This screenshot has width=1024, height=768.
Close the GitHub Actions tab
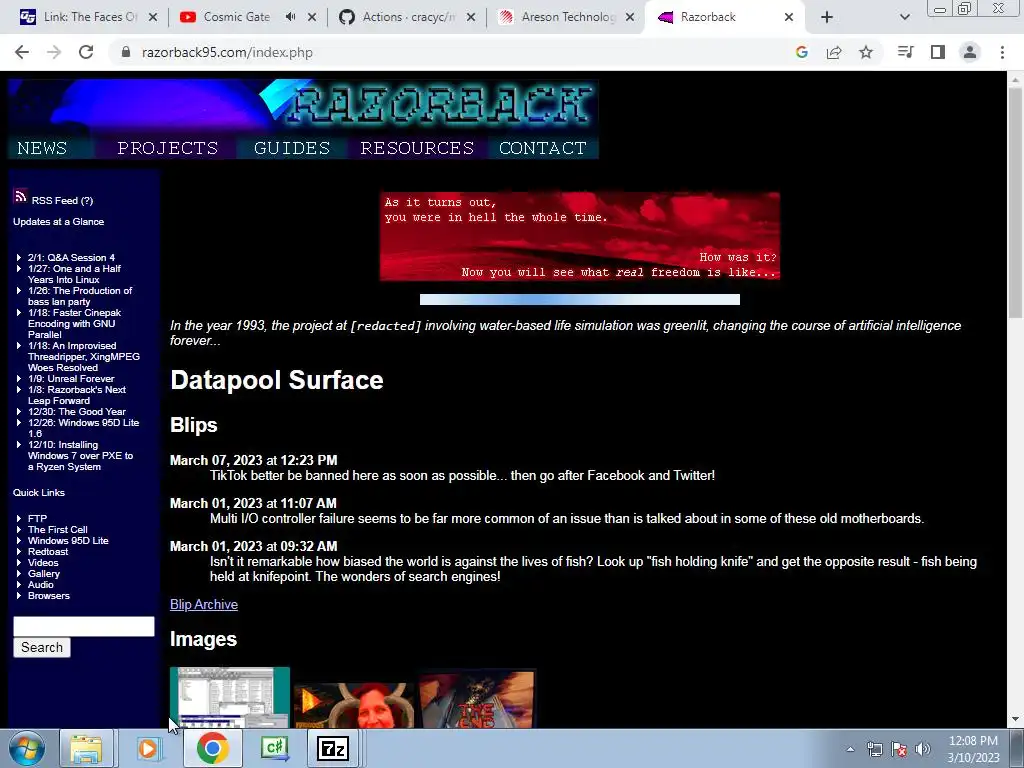click(471, 17)
